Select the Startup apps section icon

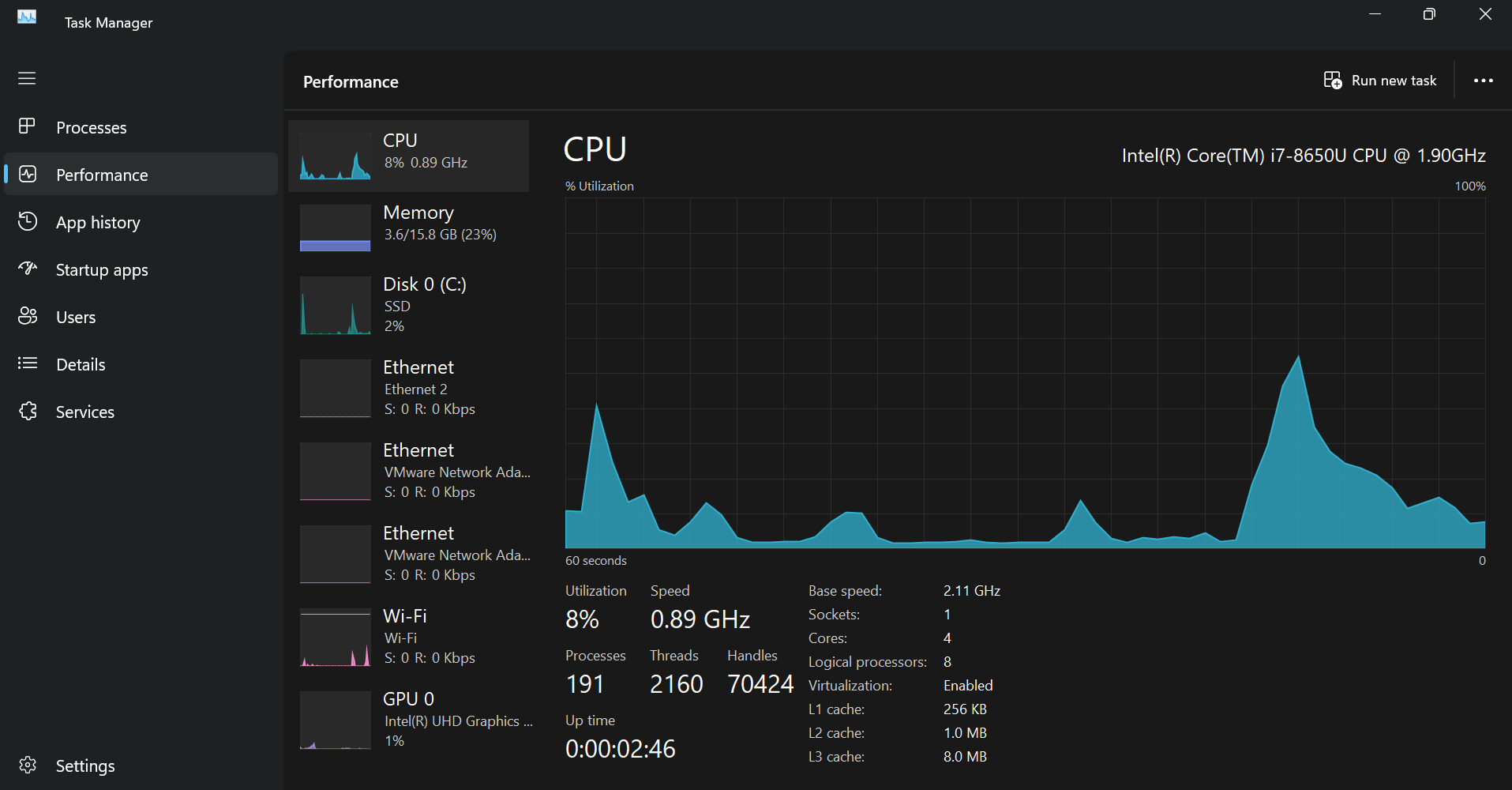tap(28, 269)
